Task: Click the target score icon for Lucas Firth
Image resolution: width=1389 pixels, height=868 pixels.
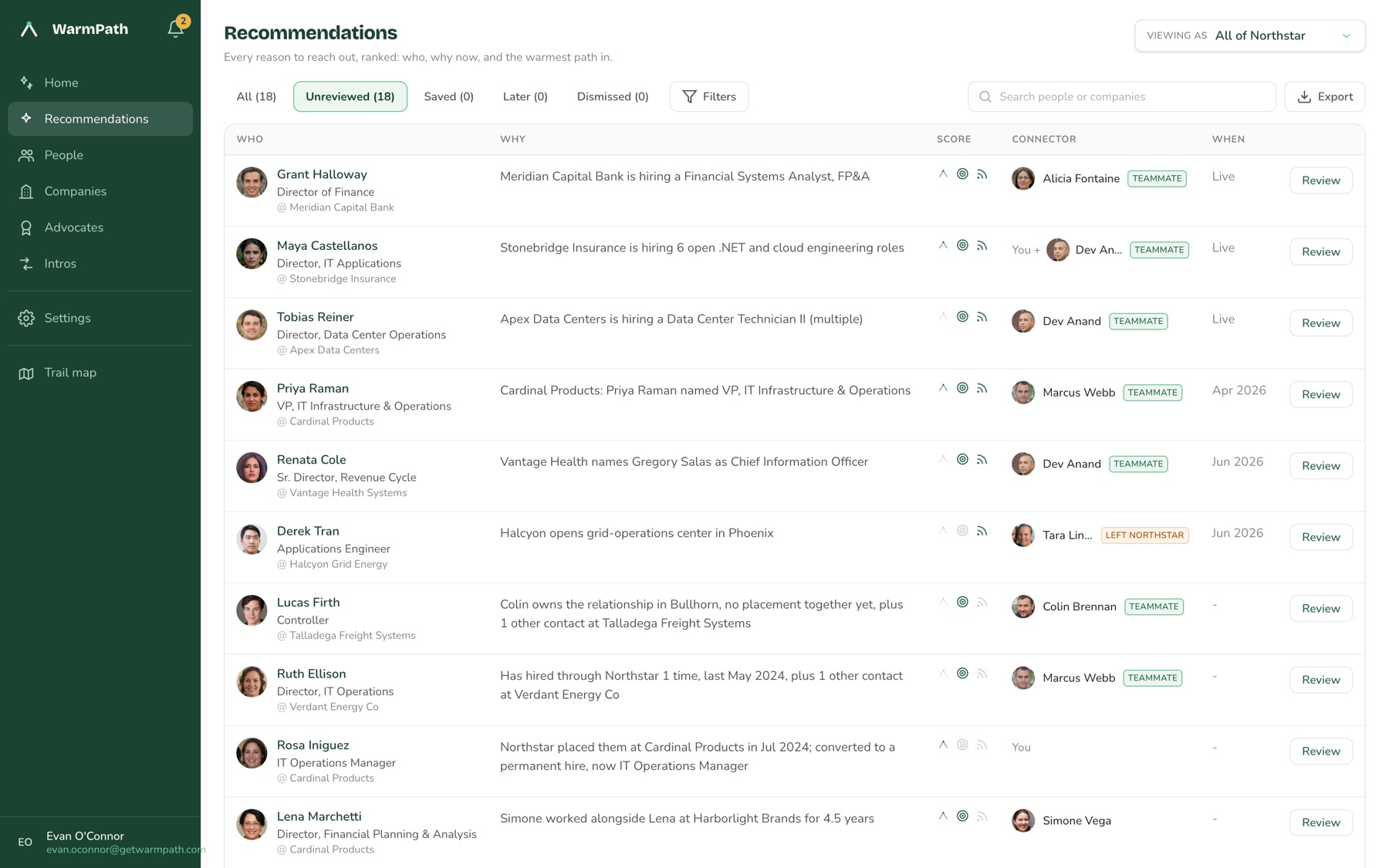Action: click(962, 603)
